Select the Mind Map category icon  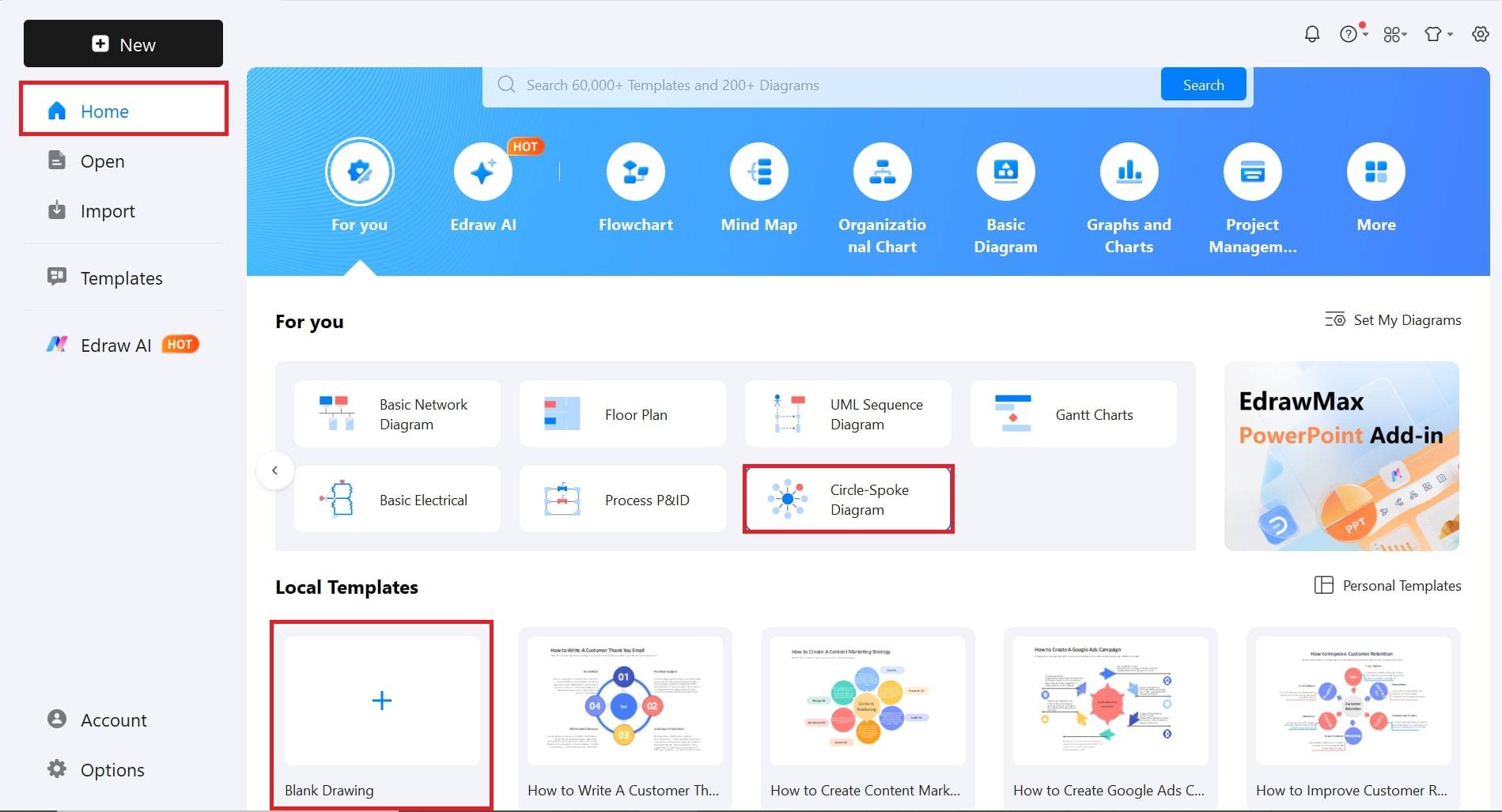point(759,172)
